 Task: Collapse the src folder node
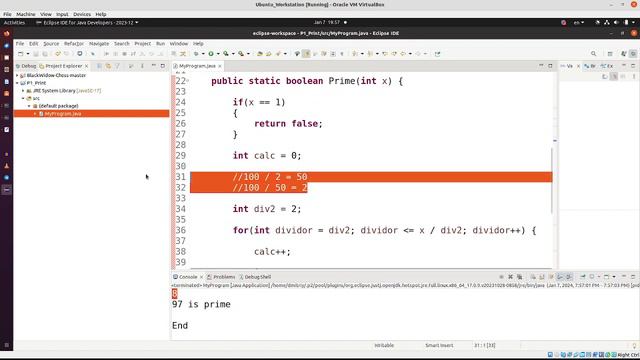(23, 98)
